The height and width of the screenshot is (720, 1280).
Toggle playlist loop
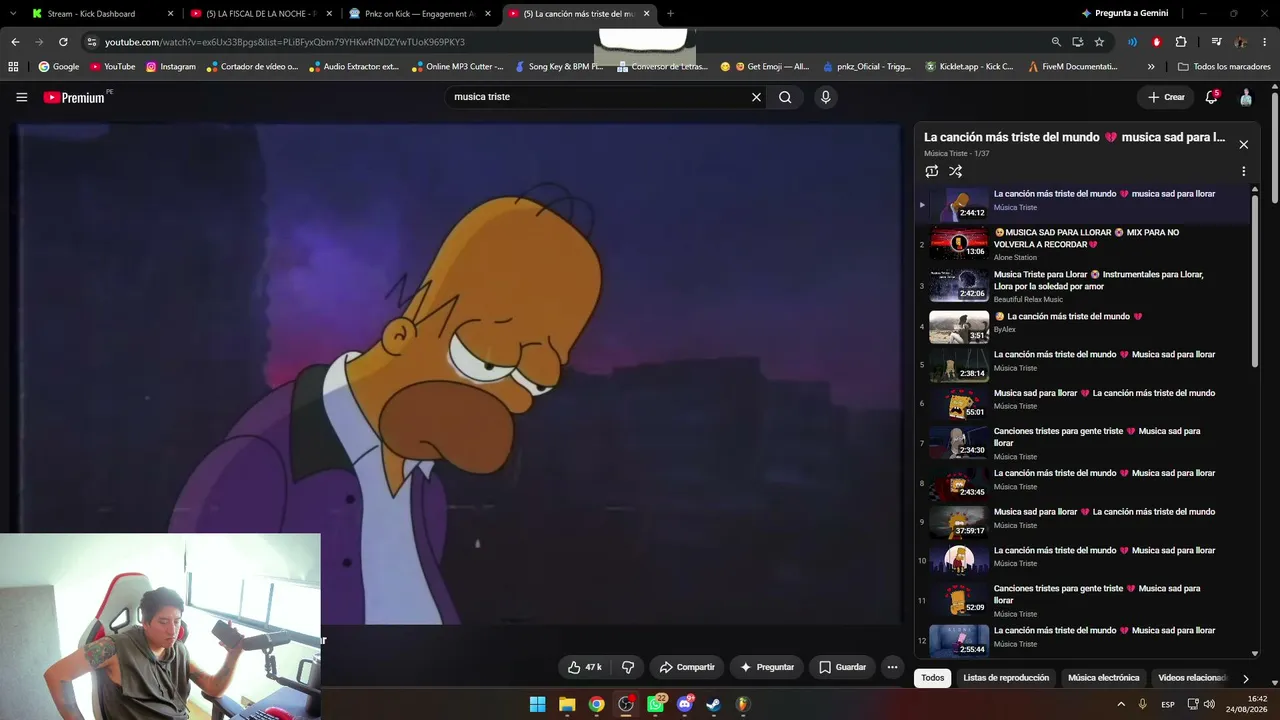click(932, 171)
